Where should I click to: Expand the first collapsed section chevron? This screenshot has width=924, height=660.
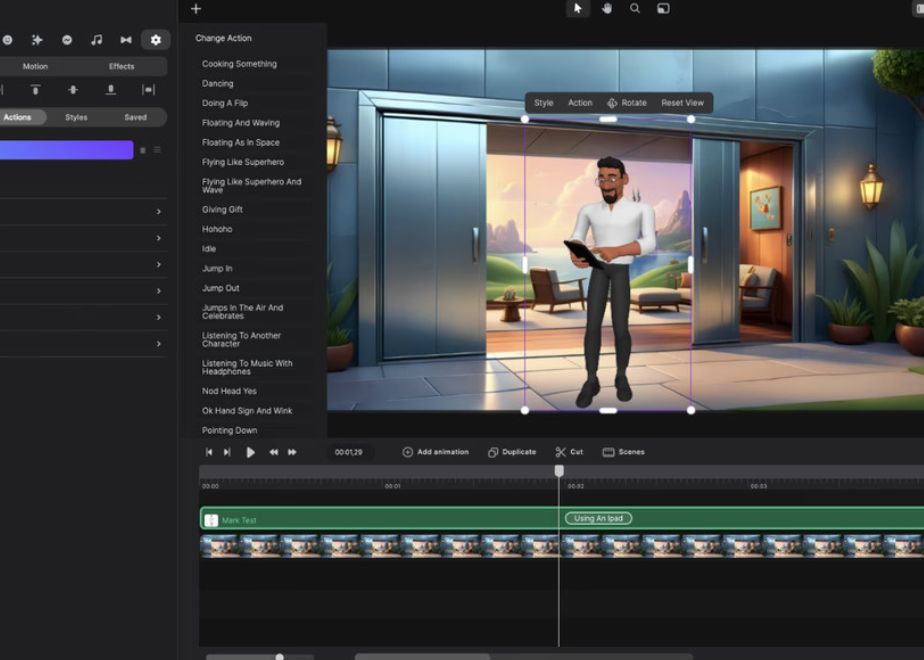click(x=158, y=212)
